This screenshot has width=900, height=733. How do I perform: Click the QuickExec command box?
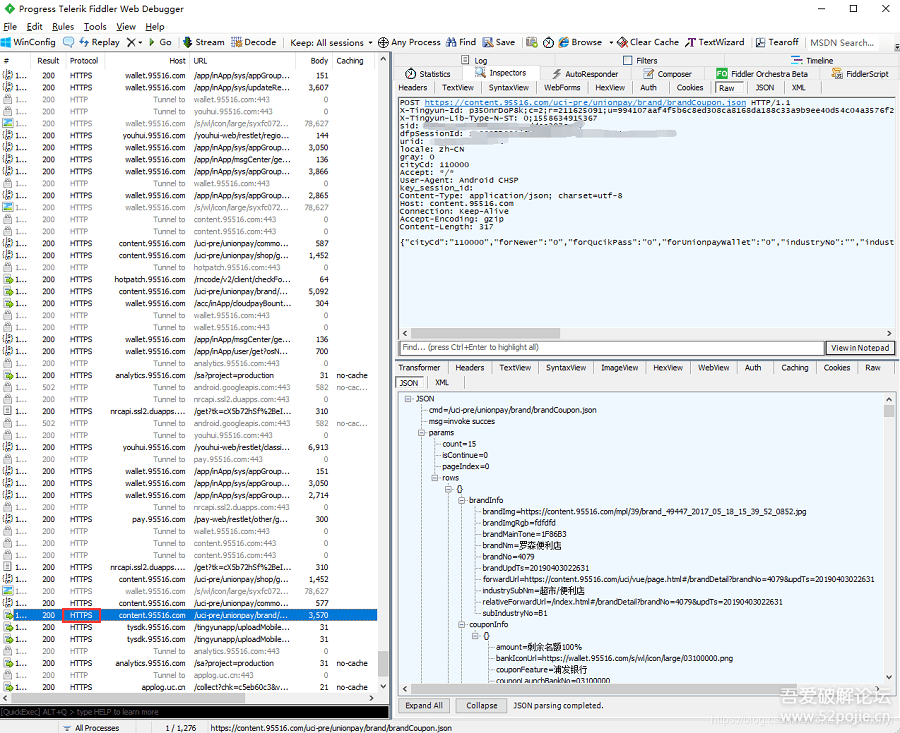pos(195,712)
